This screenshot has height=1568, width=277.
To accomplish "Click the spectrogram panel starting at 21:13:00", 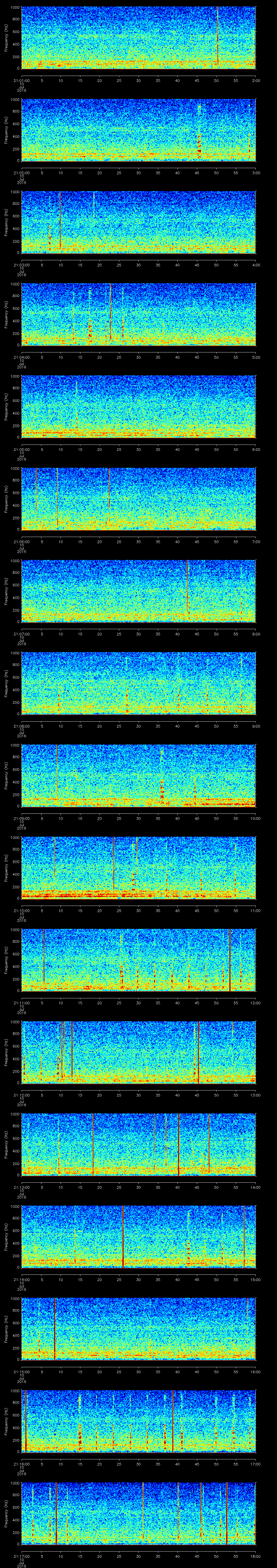I will (x=138, y=1144).
